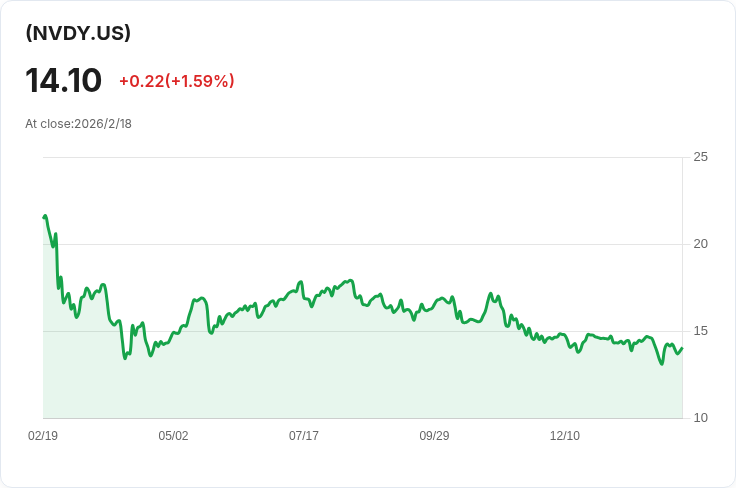Image resolution: width=736 pixels, height=488 pixels.
Task: Click the 15 value on the price axis
Action: tap(700, 331)
